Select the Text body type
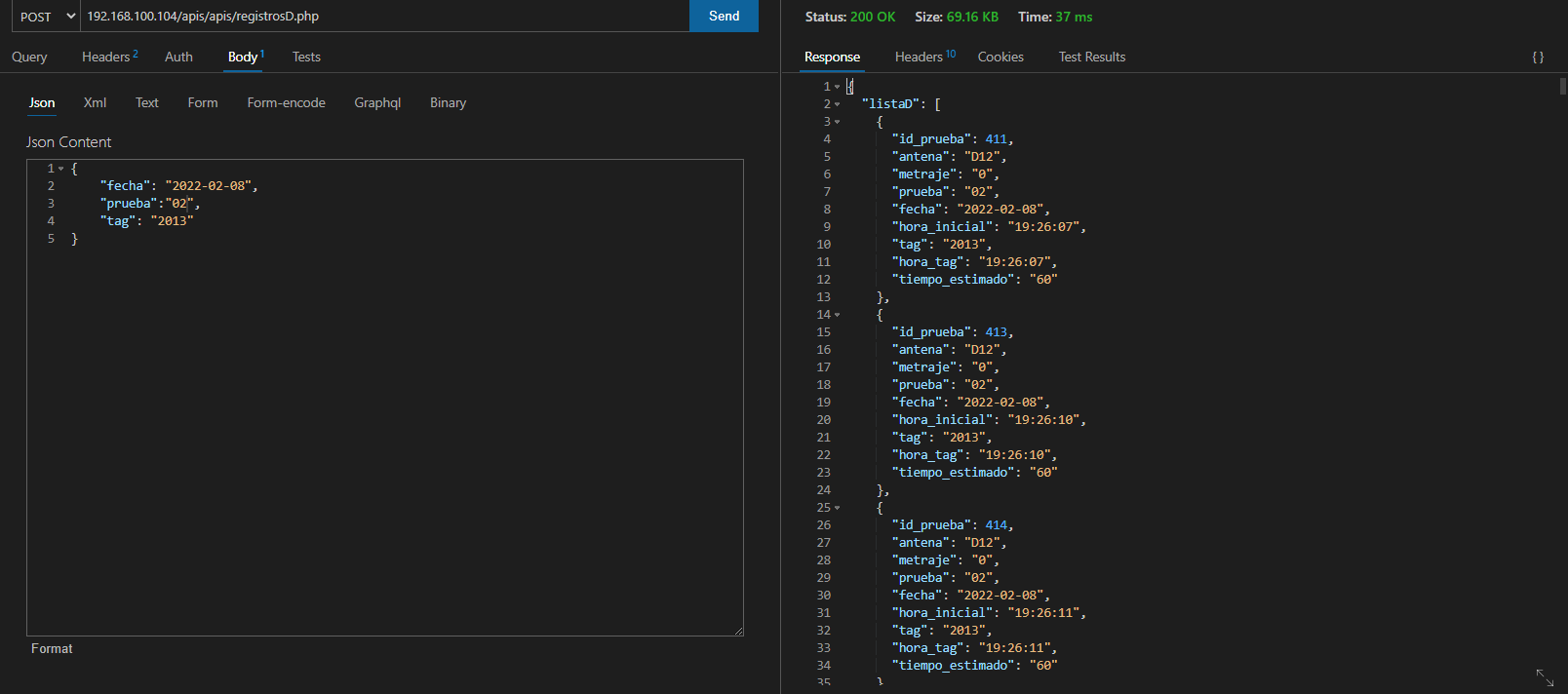The image size is (1568, 694). click(x=147, y=102)
